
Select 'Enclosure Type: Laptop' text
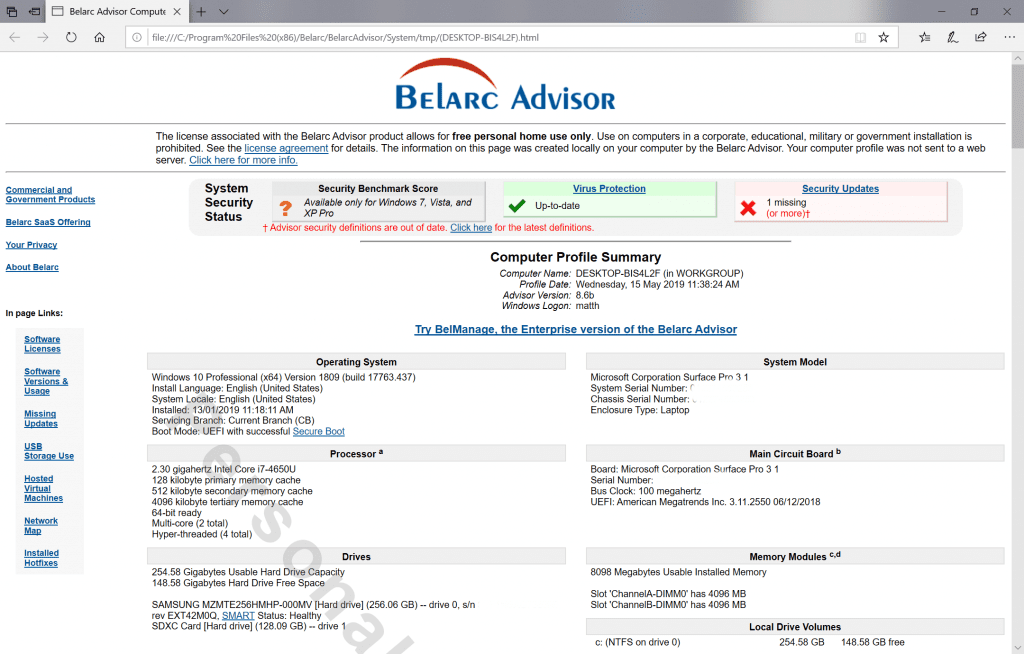[640, 410]
